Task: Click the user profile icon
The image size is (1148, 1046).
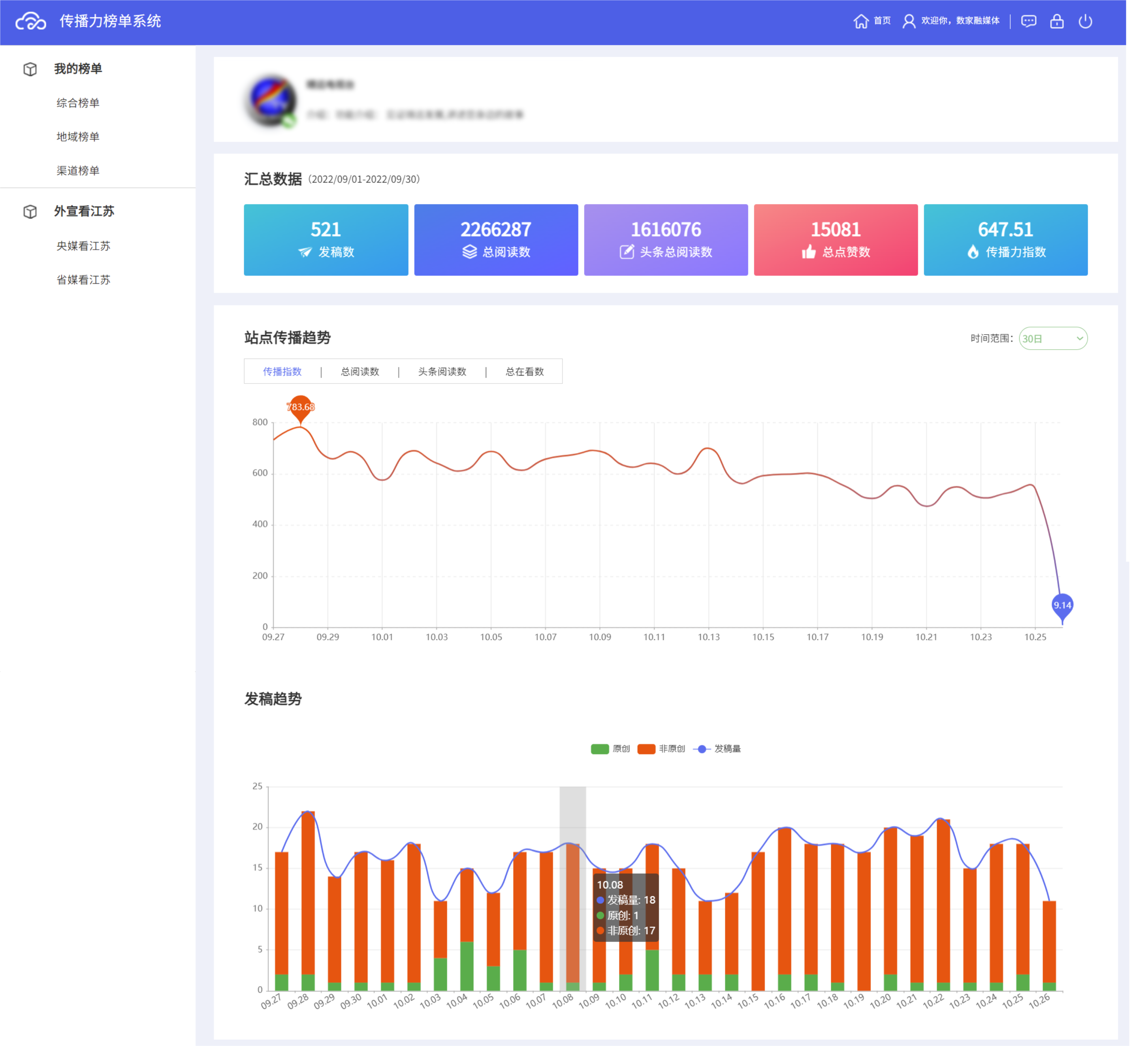Action: click(x=908, y=21)
